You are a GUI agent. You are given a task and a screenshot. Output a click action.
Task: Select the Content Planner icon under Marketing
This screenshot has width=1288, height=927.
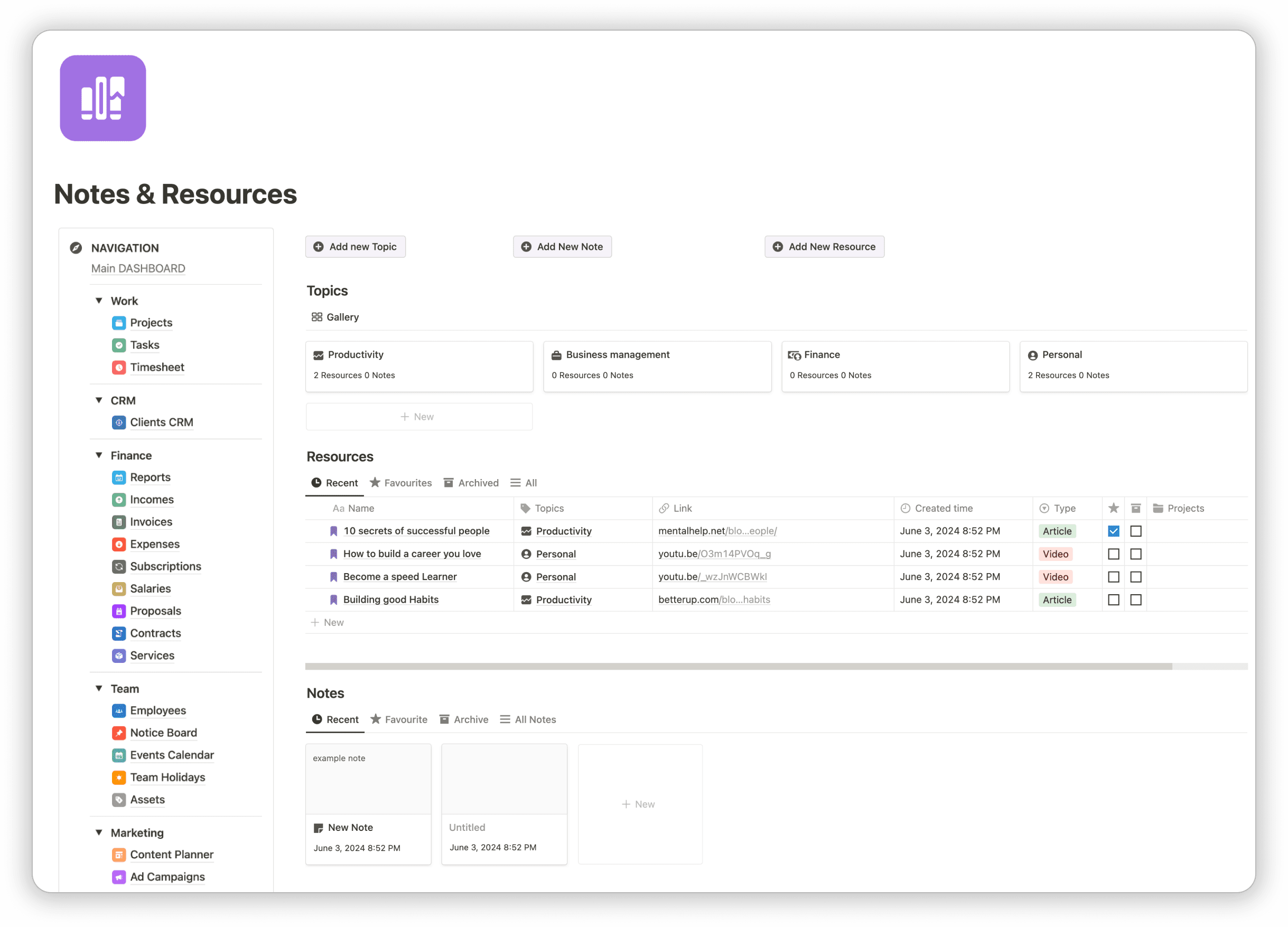(x=119, y=854)
